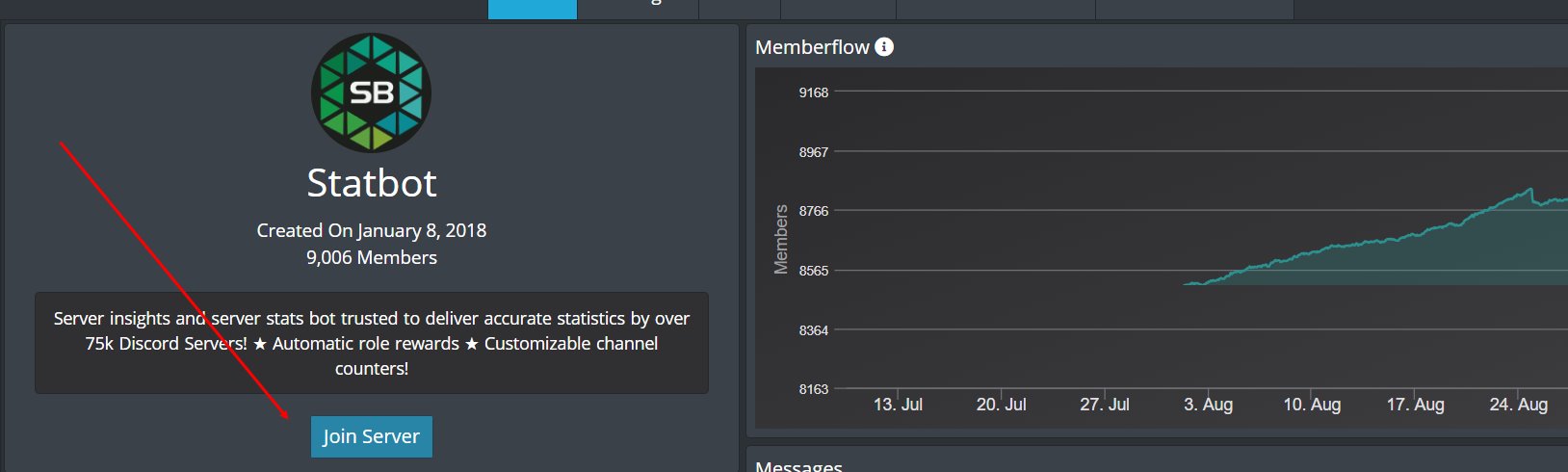Click the "10. Aug" date axis label

coord(1311,405)
